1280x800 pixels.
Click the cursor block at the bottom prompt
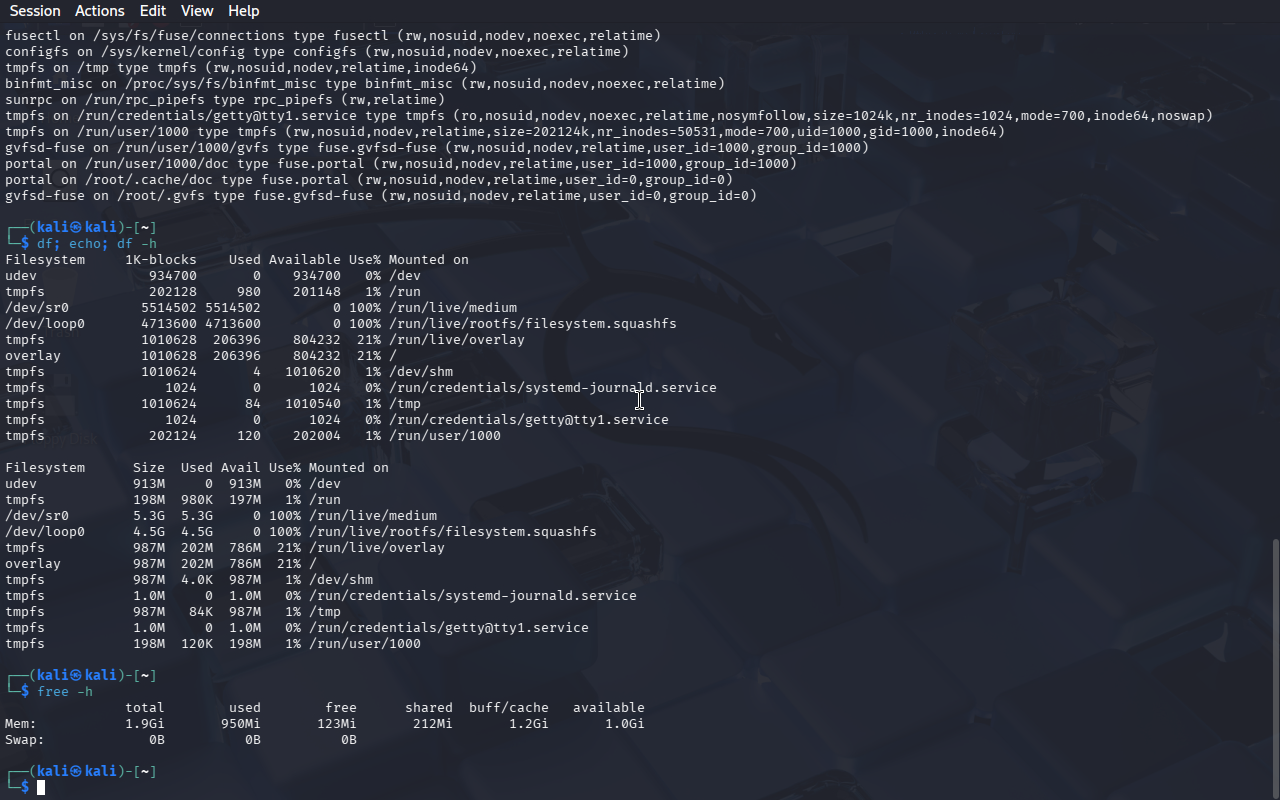41,788
